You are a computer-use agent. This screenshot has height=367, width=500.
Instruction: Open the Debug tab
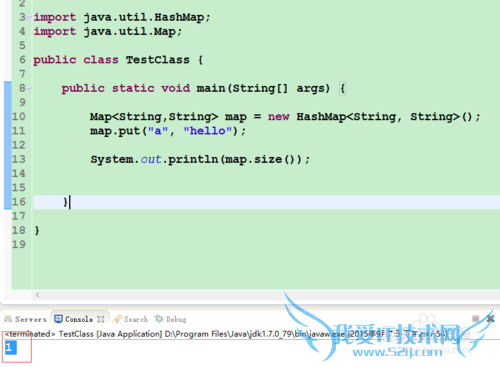pos(170,319)
